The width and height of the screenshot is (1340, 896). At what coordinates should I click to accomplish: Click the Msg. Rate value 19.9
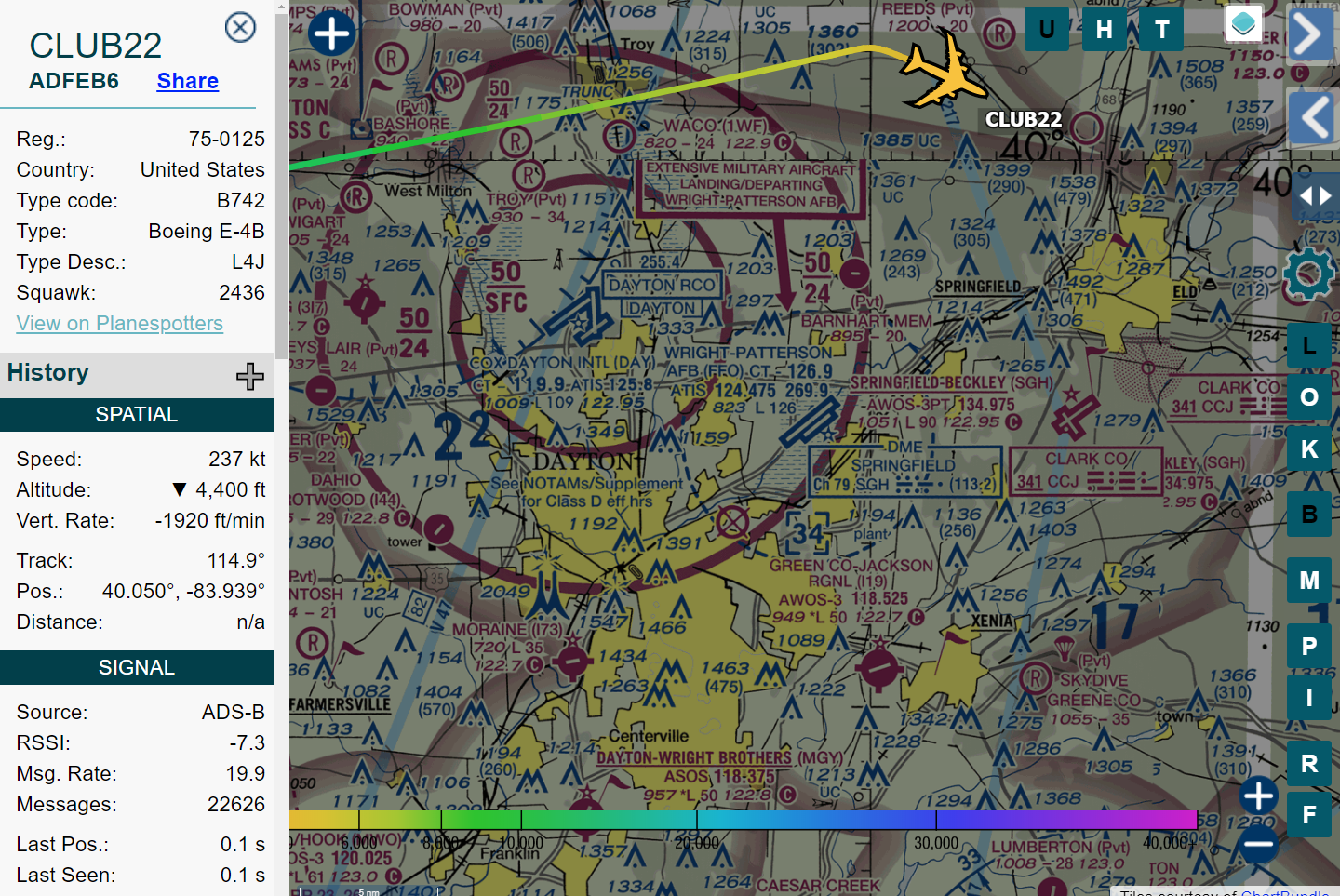(246, 773)
